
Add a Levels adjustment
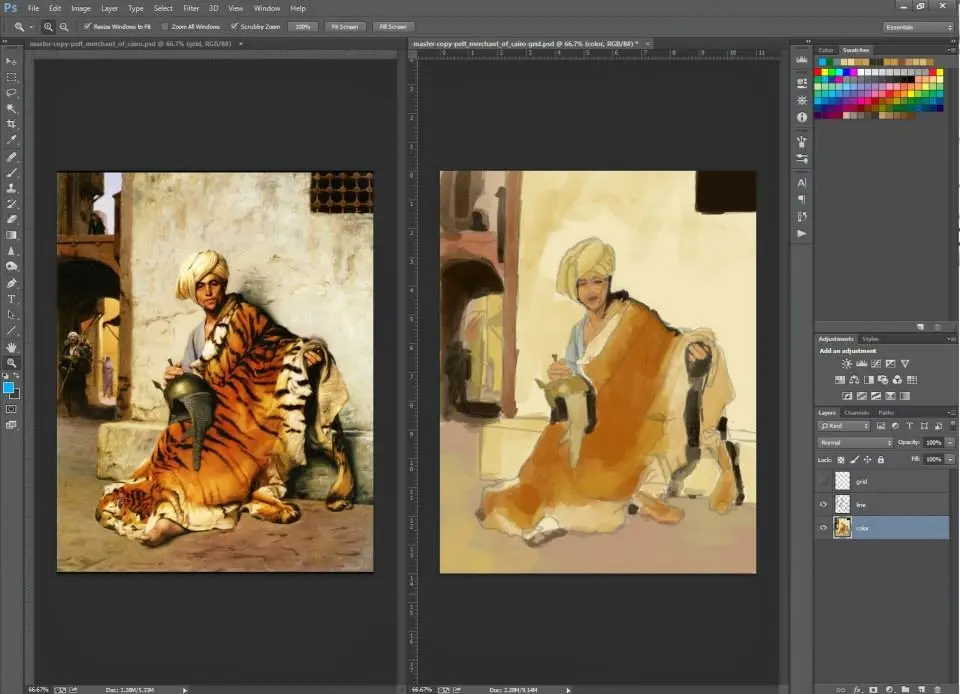click(x=861, y=364)
